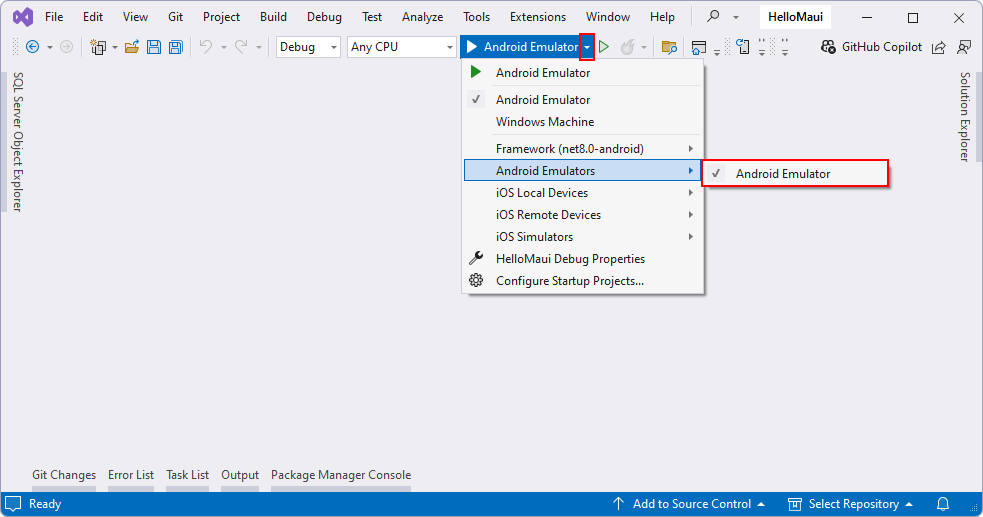
Task: Open the Build menu
Action: pos(273,17)
